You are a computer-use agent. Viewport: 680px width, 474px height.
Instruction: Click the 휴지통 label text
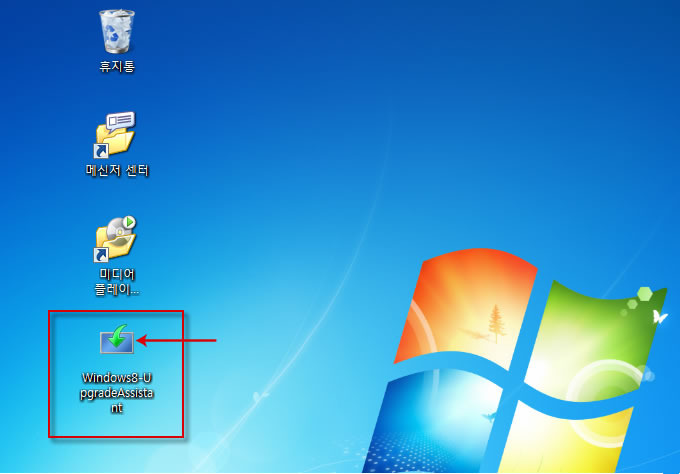(x=117, y=66)
